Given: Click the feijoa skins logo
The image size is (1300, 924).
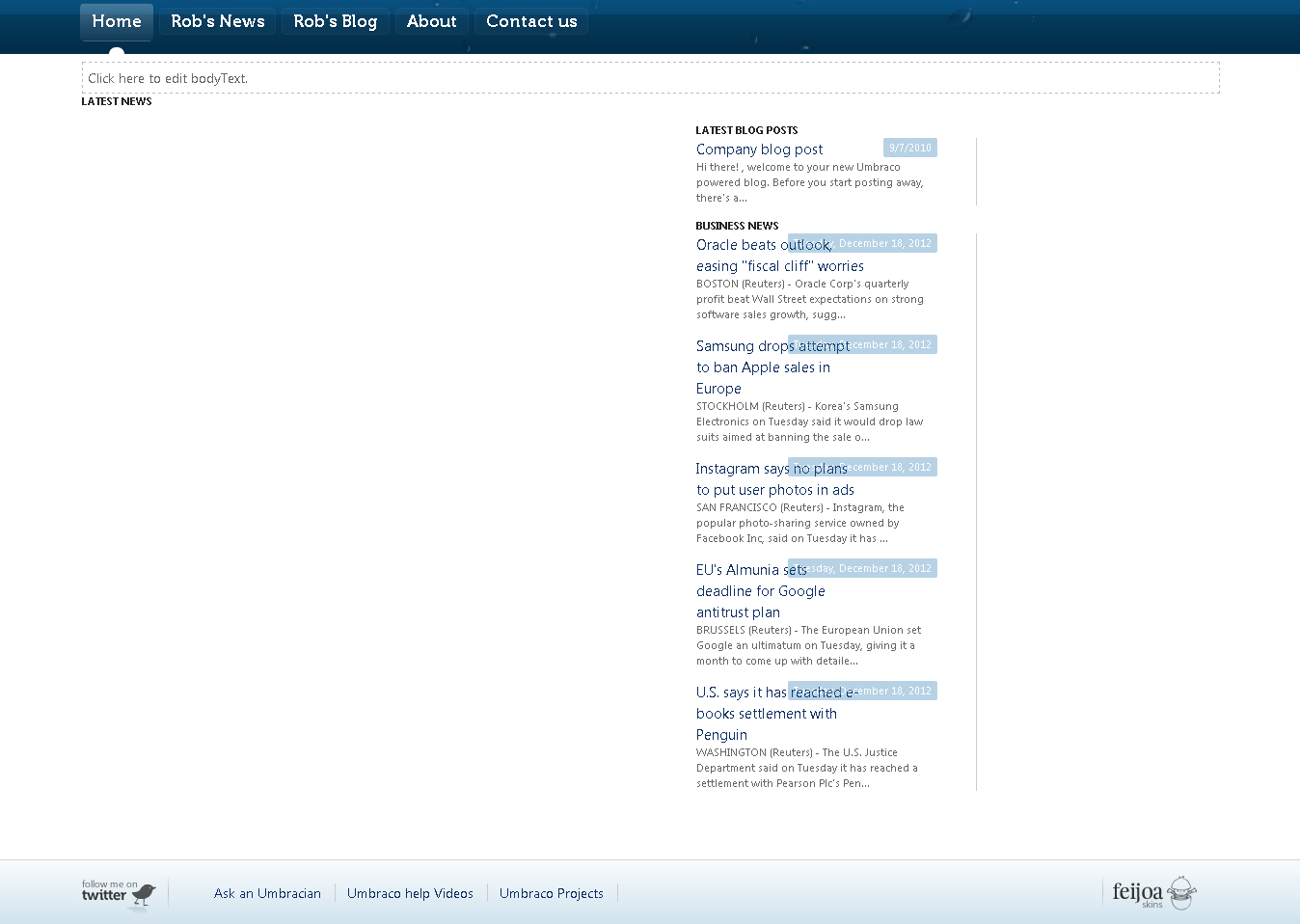Looking at the screenshot, I should coord(1154,893).
